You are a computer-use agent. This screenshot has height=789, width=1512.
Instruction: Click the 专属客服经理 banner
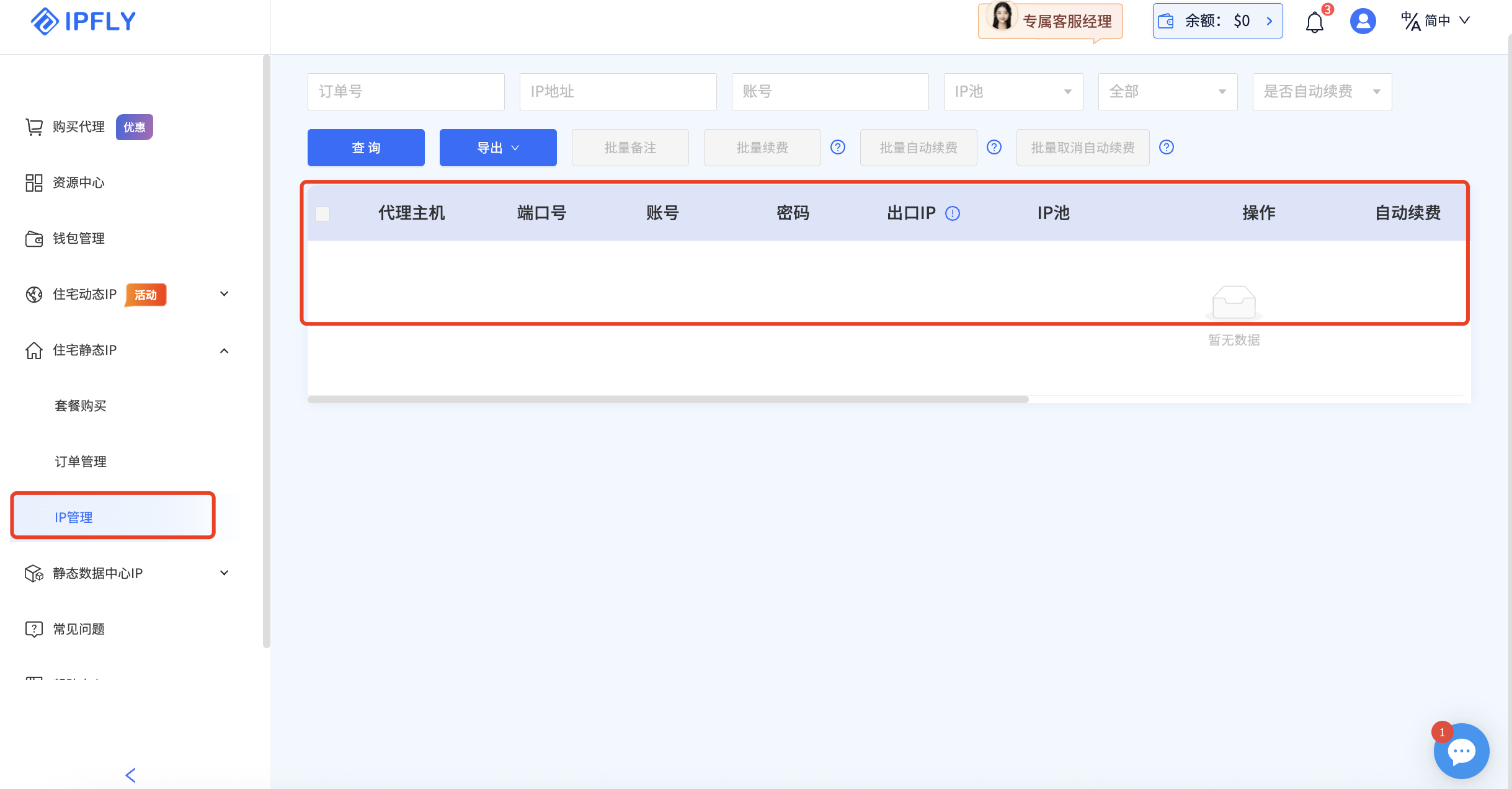click(1051, 22)
